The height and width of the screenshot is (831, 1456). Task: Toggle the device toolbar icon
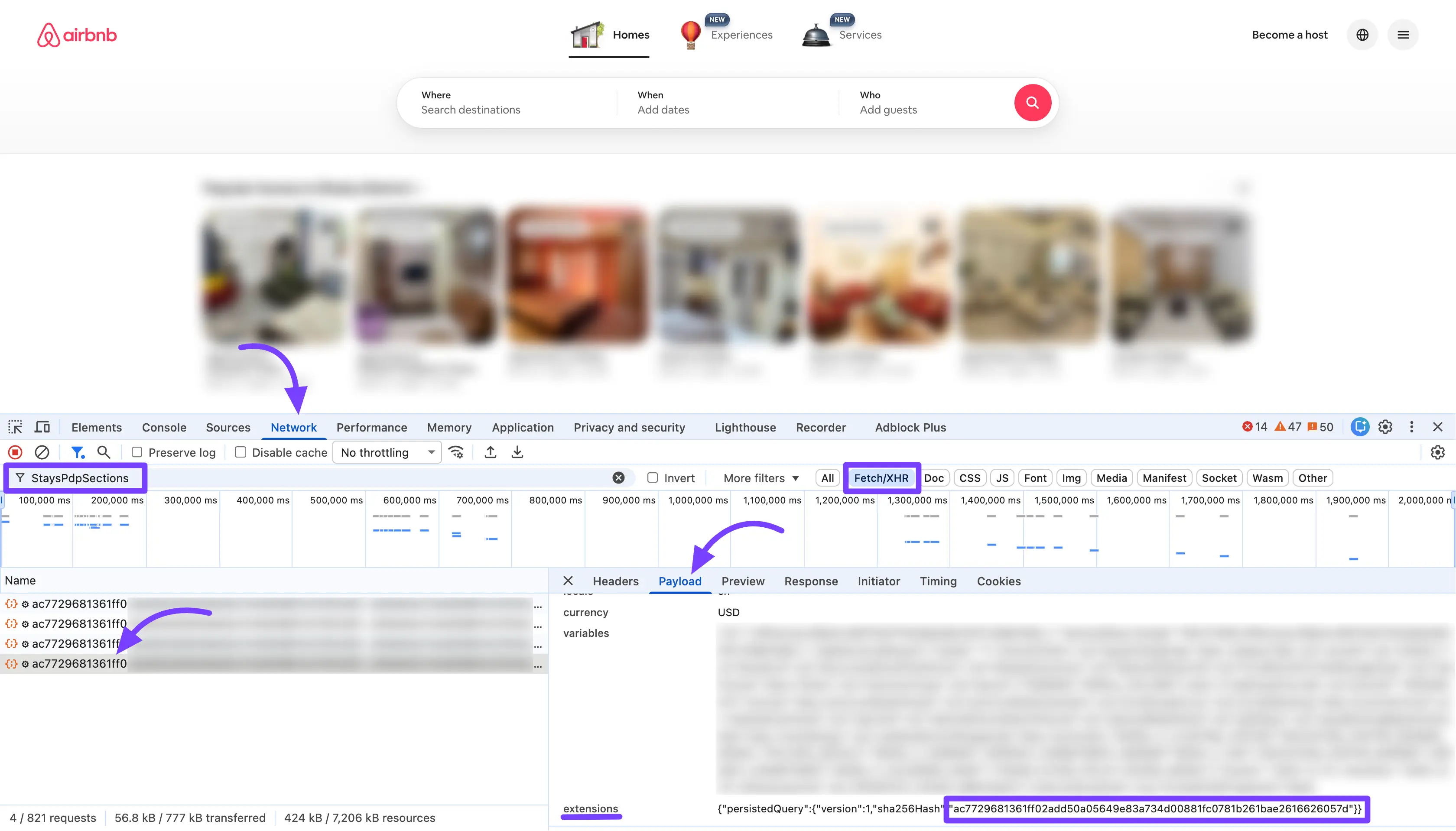42,428
